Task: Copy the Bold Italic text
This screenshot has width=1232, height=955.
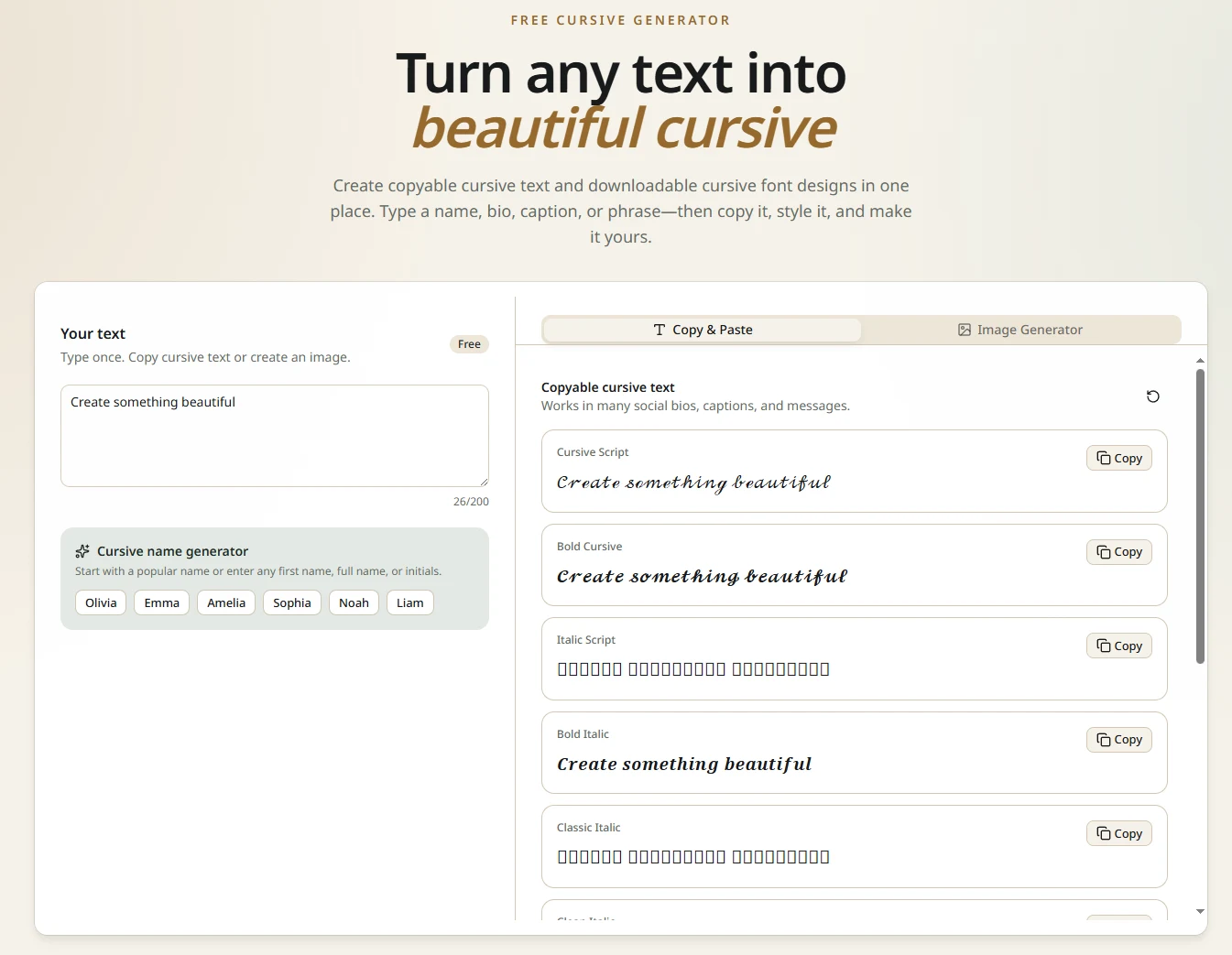Action: [1119, 740]
